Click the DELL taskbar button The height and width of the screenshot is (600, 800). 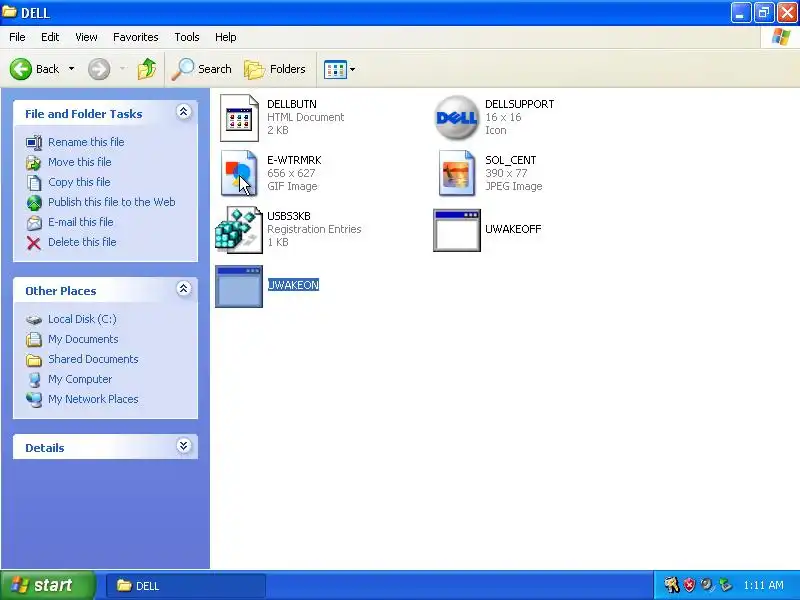(x=186, y=586)
